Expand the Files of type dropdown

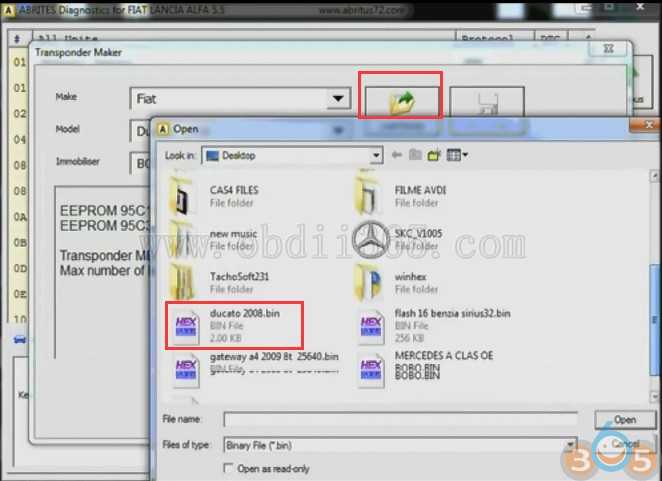[x=570, y=445]
